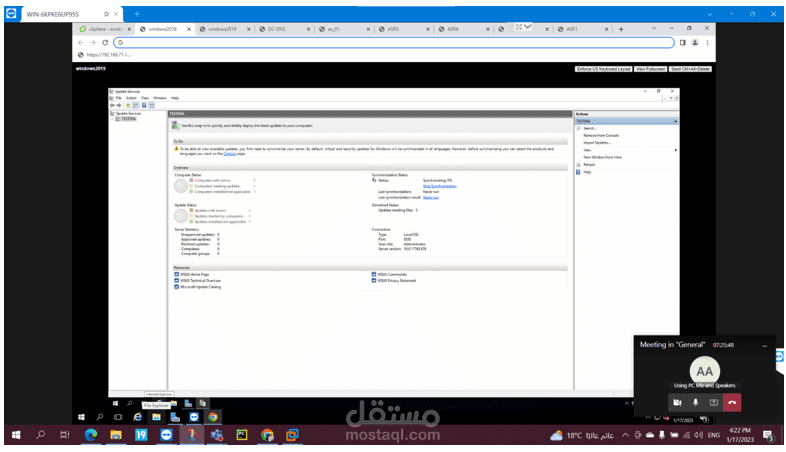Click the volume icon in system tray
Screen dimensions: 786x452
click(698, 435)
